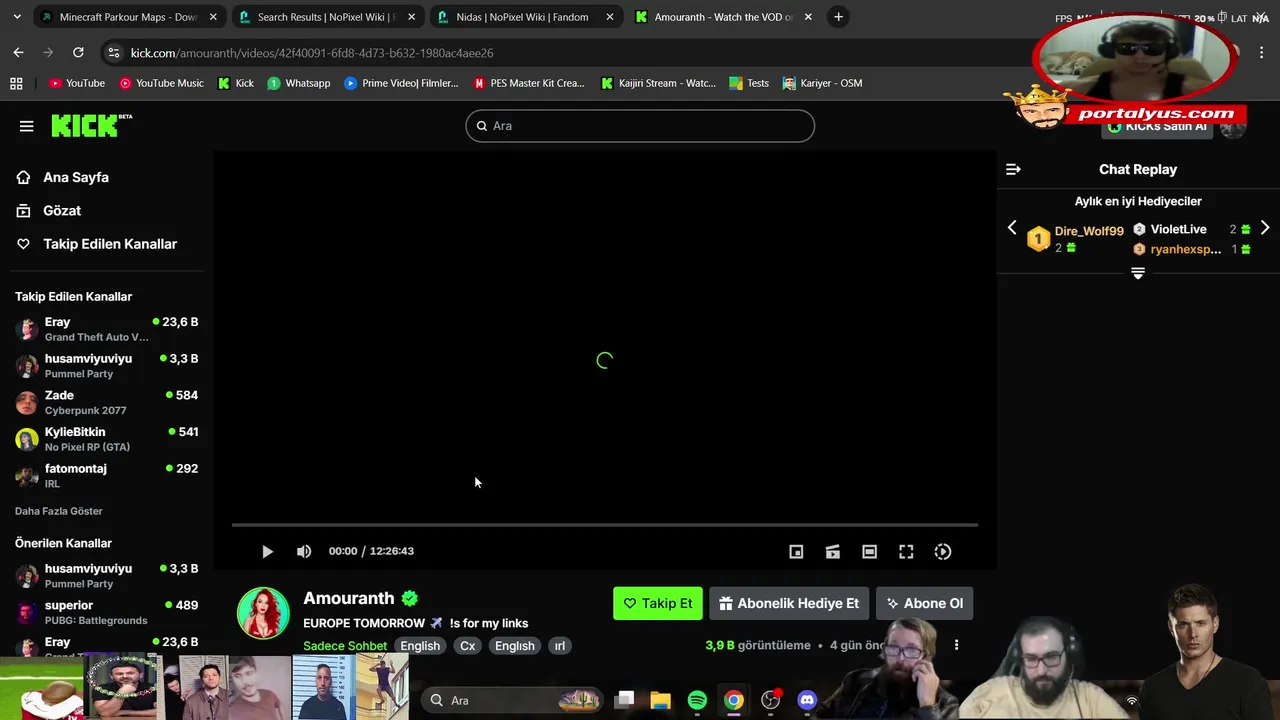This screenshot has width=1280, height=720.
Task: Subscribe with Abone Ol button
Action: coord(925,603)
